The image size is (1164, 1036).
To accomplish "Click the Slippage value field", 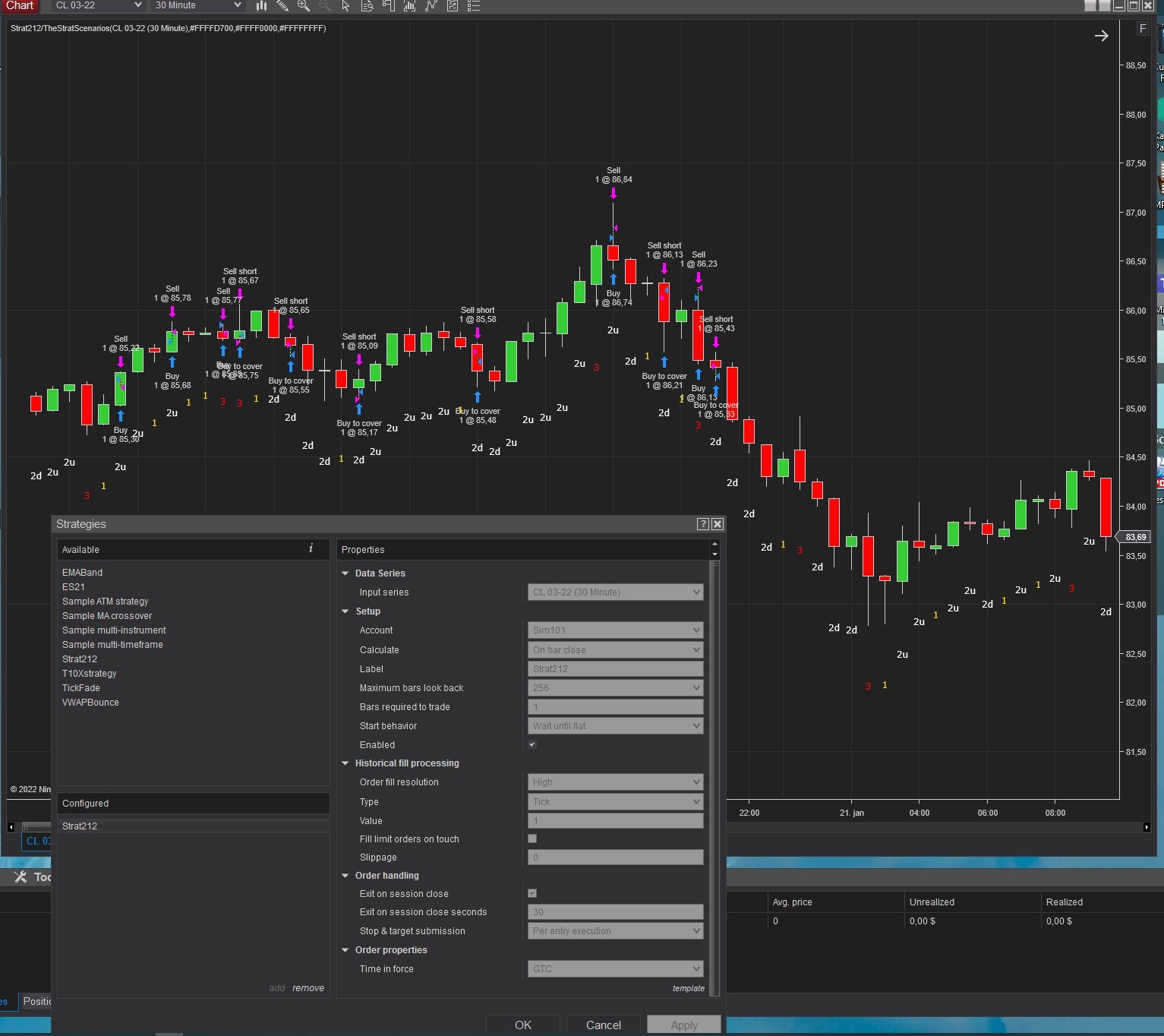I will click(x=615, y=858).
